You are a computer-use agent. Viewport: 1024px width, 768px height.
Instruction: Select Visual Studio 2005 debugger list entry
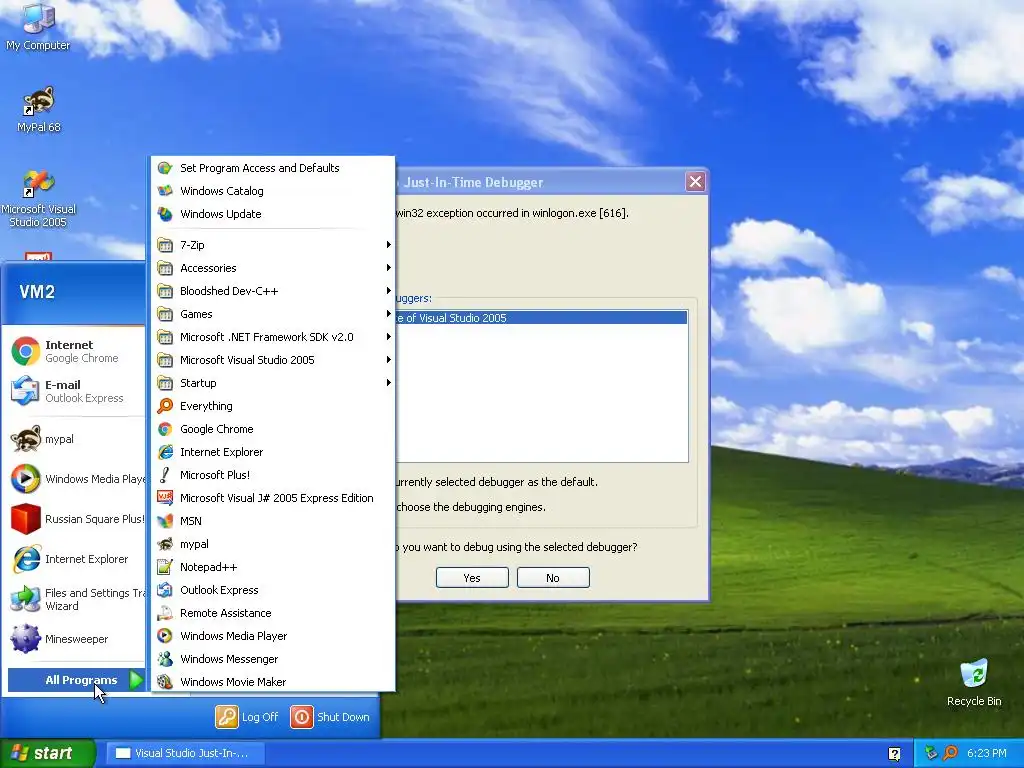tap(541, 318)
